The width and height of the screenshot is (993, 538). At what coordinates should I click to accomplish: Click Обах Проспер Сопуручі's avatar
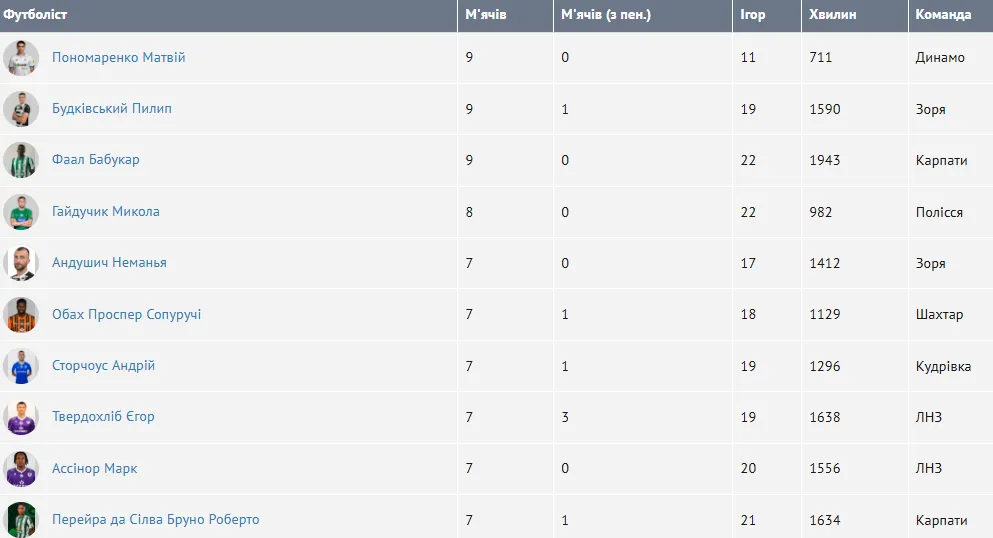click(x=20, y=315)
